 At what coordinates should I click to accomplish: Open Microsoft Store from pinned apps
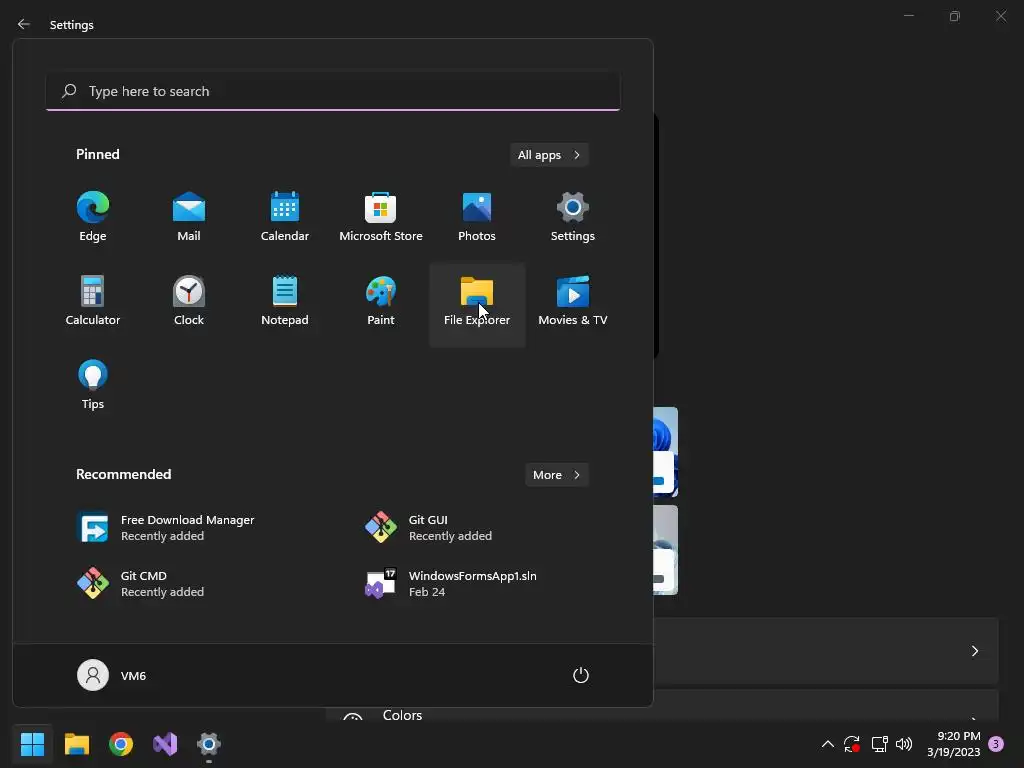pyautogui.click(x=381, y=217)
